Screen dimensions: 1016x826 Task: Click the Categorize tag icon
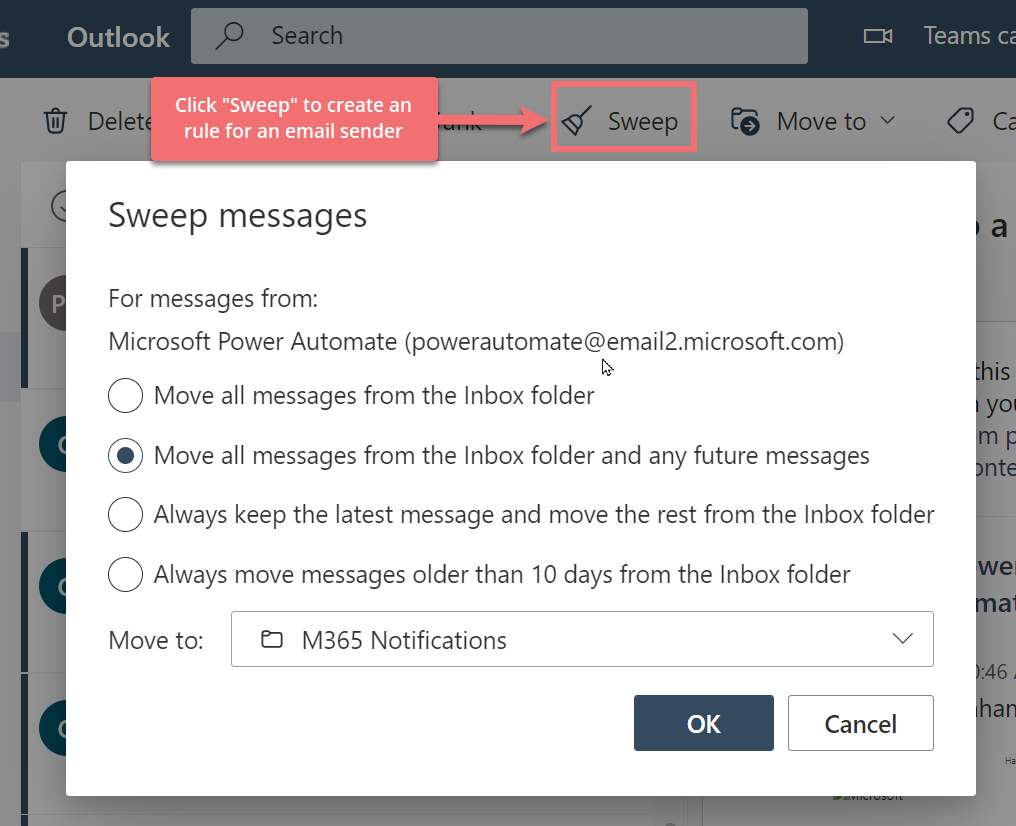(x=960, y=121)
